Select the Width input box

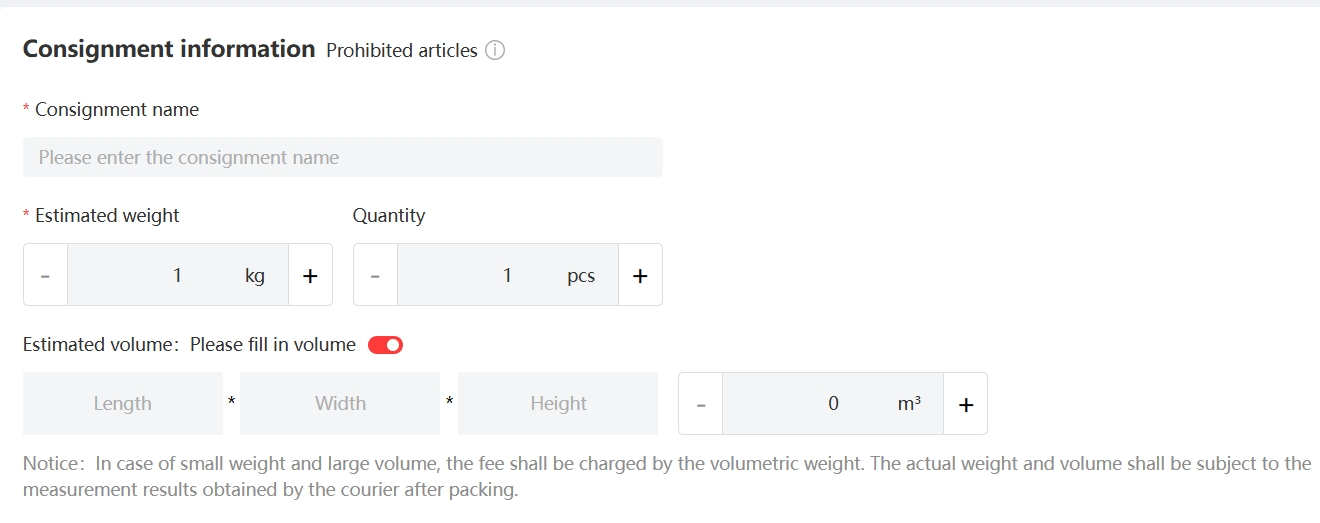coord(340,404)
